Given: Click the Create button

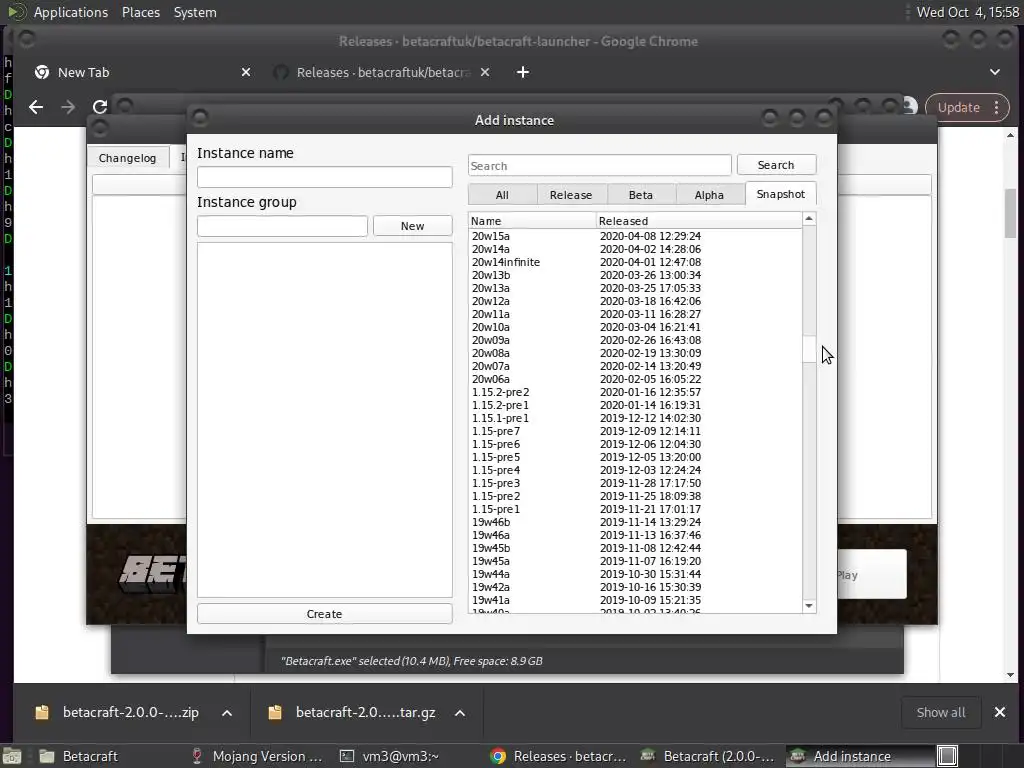Looking at the screenshot, I should (x=325, y=614).
